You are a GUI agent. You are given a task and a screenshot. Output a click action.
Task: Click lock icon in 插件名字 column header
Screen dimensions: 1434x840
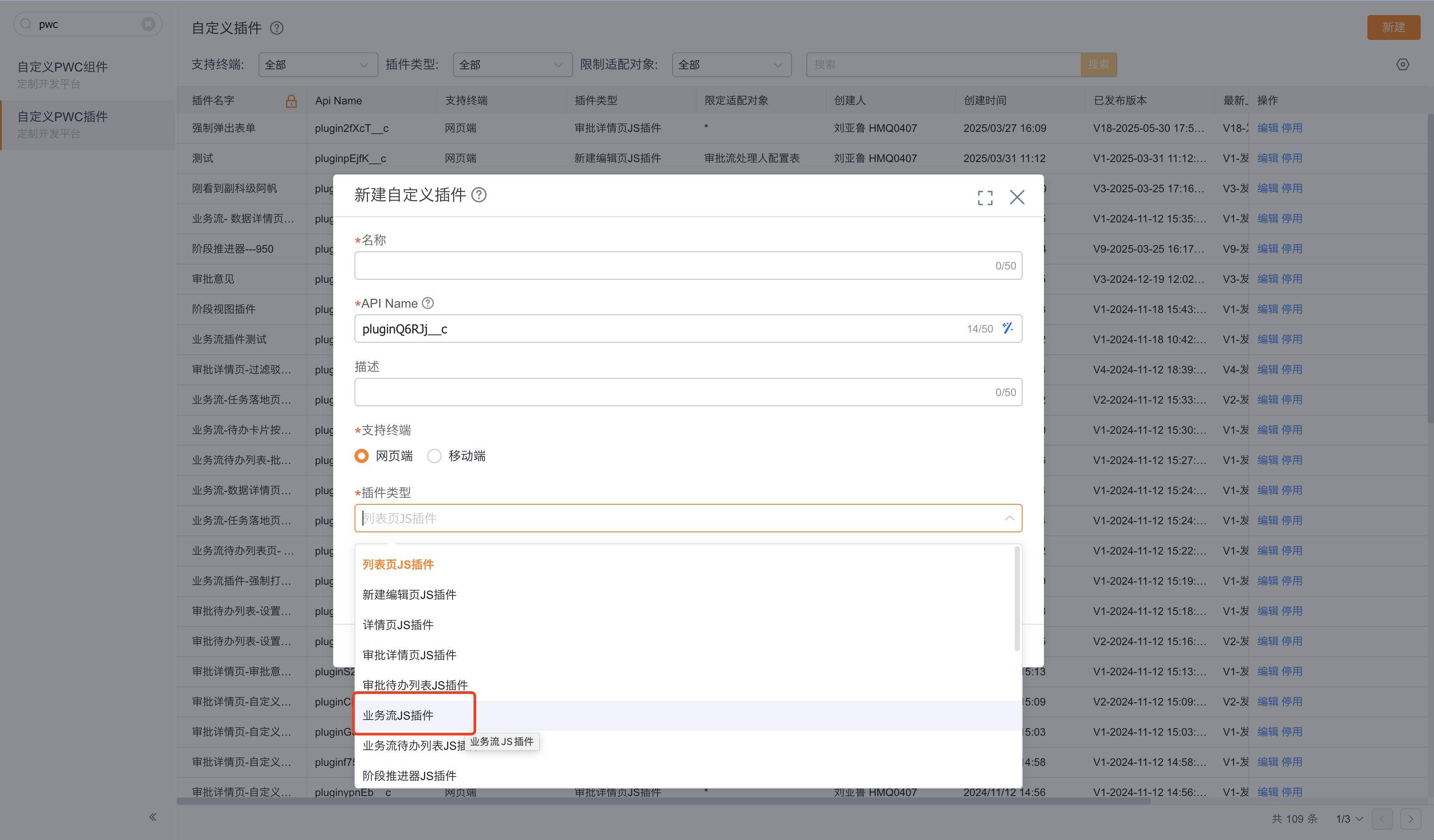[x=291, y=101]
